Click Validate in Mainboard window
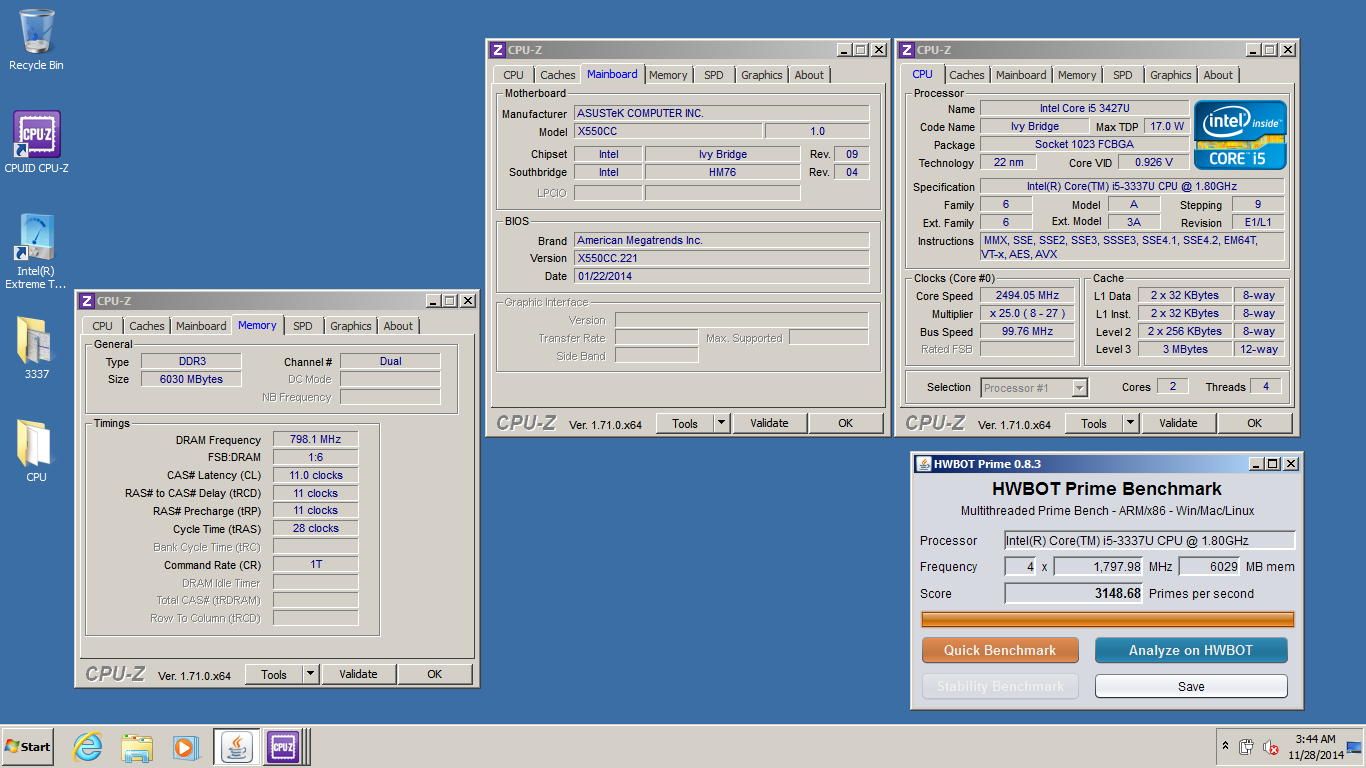The image size is (1366, 768). (x=769, y=424)
